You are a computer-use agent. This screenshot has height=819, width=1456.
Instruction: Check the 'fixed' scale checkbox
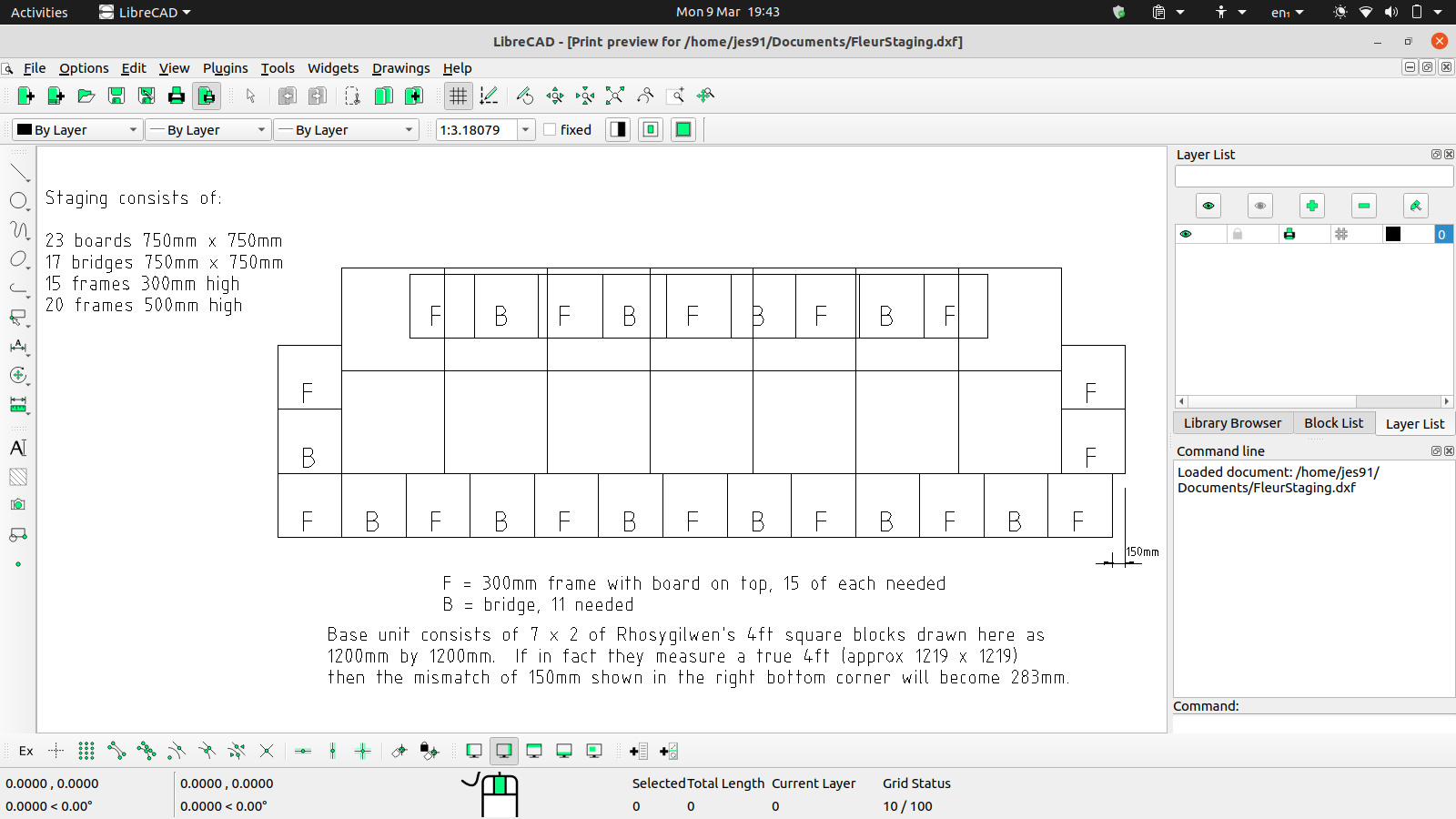(550, 129)
